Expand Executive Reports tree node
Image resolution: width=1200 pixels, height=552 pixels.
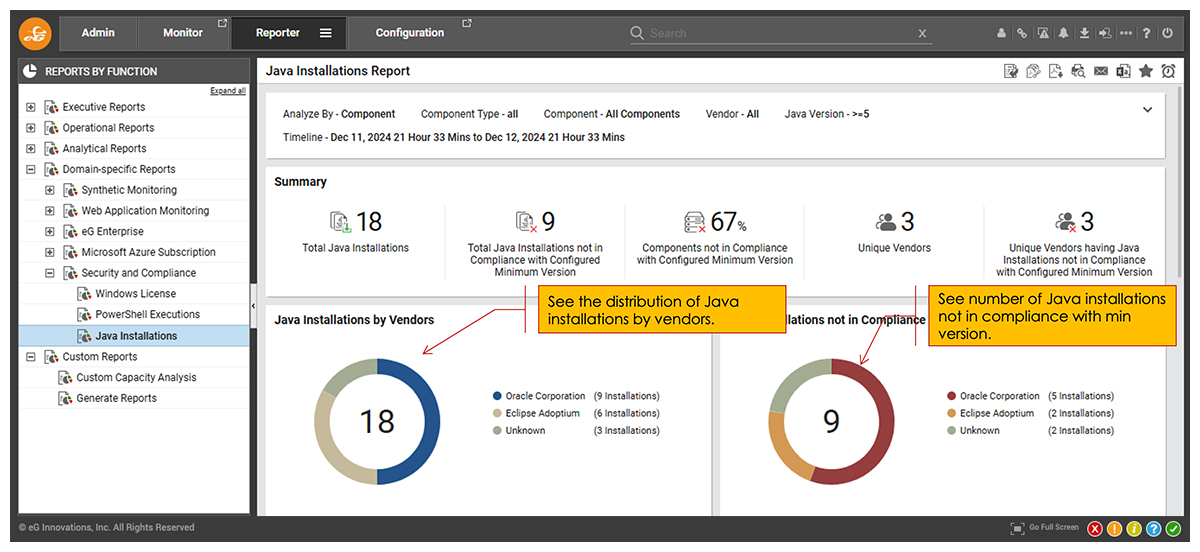pos(31,107)
